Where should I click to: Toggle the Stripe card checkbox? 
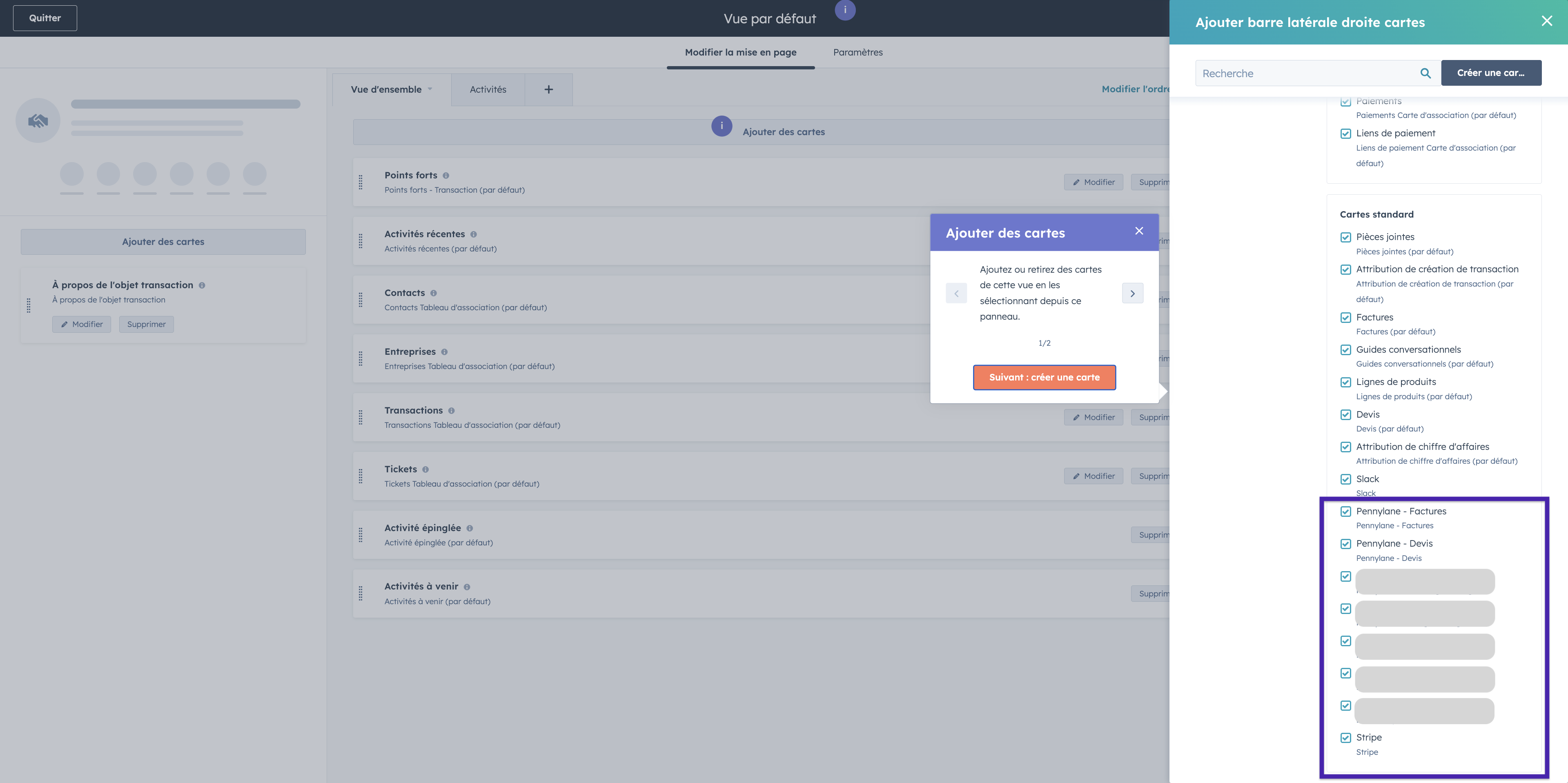click(x=1345, y=738)
